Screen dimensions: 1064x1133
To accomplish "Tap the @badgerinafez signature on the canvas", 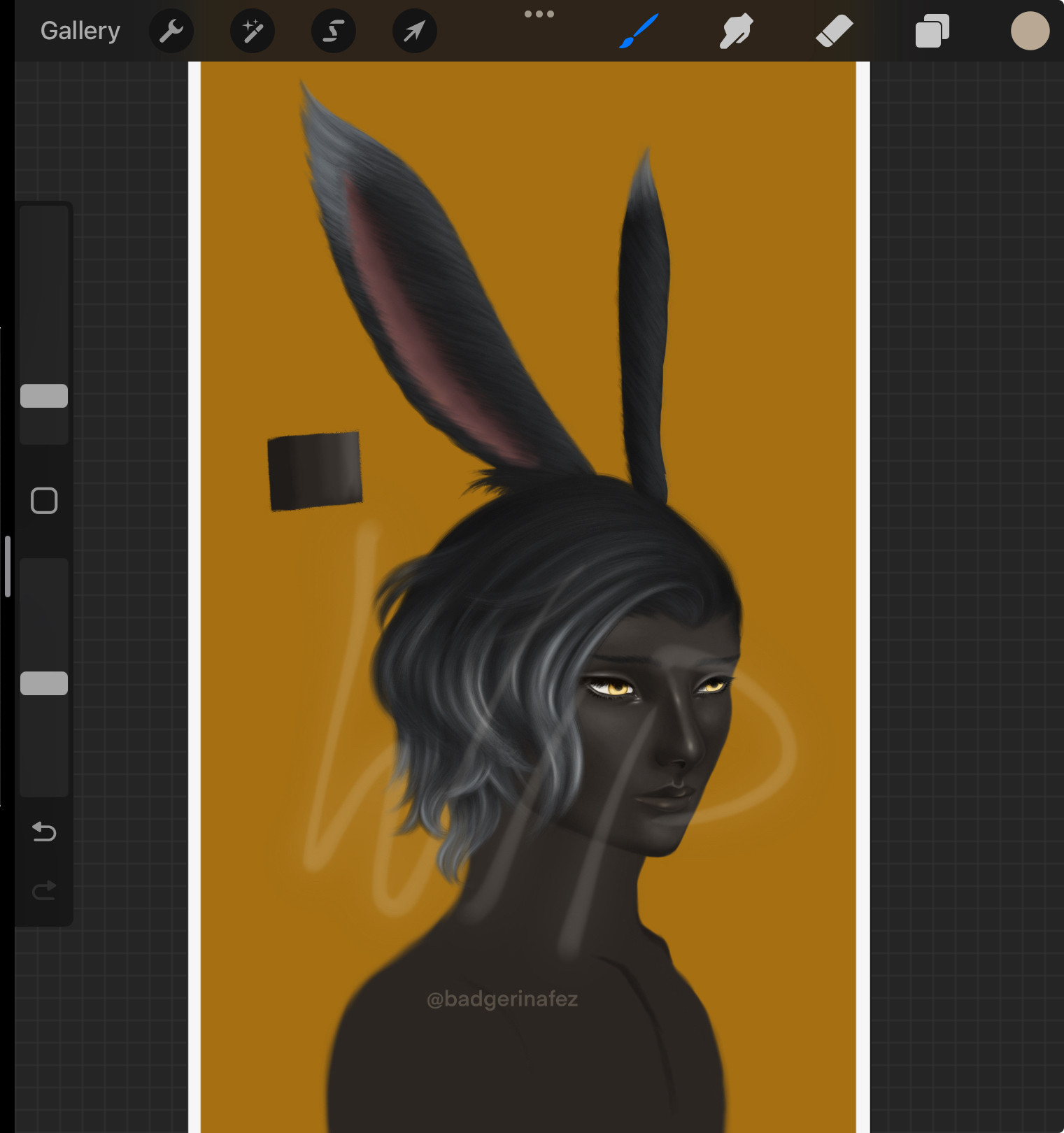I will pos(502,999).
